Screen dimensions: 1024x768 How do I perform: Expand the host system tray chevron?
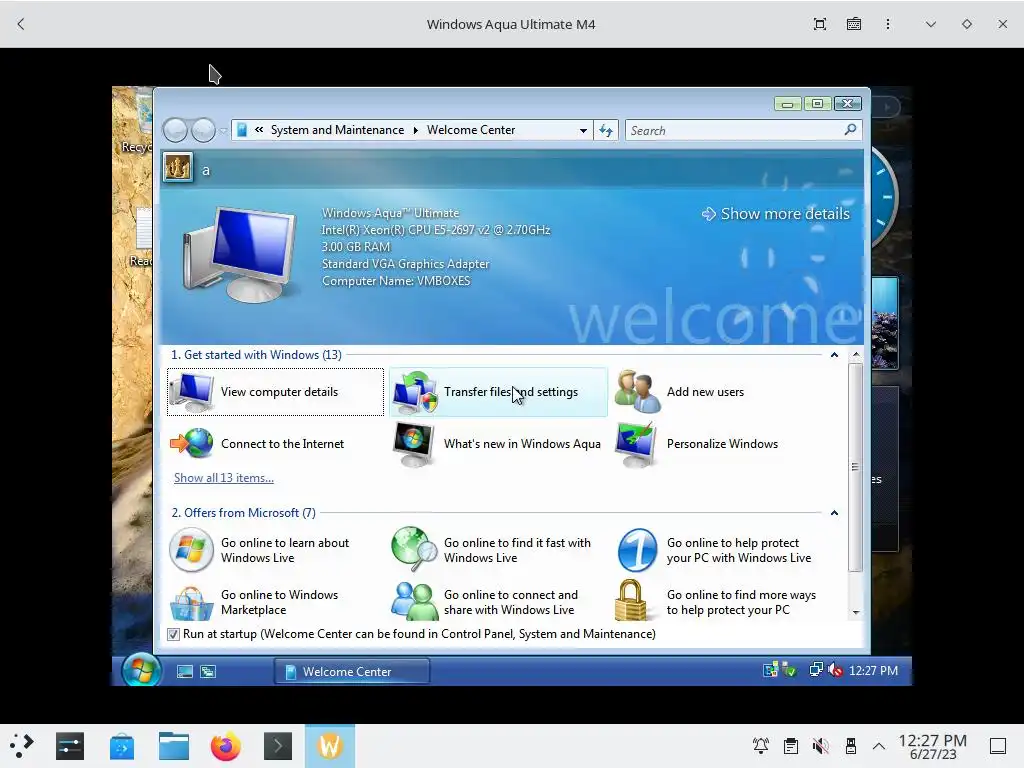[x=879, y=746]
